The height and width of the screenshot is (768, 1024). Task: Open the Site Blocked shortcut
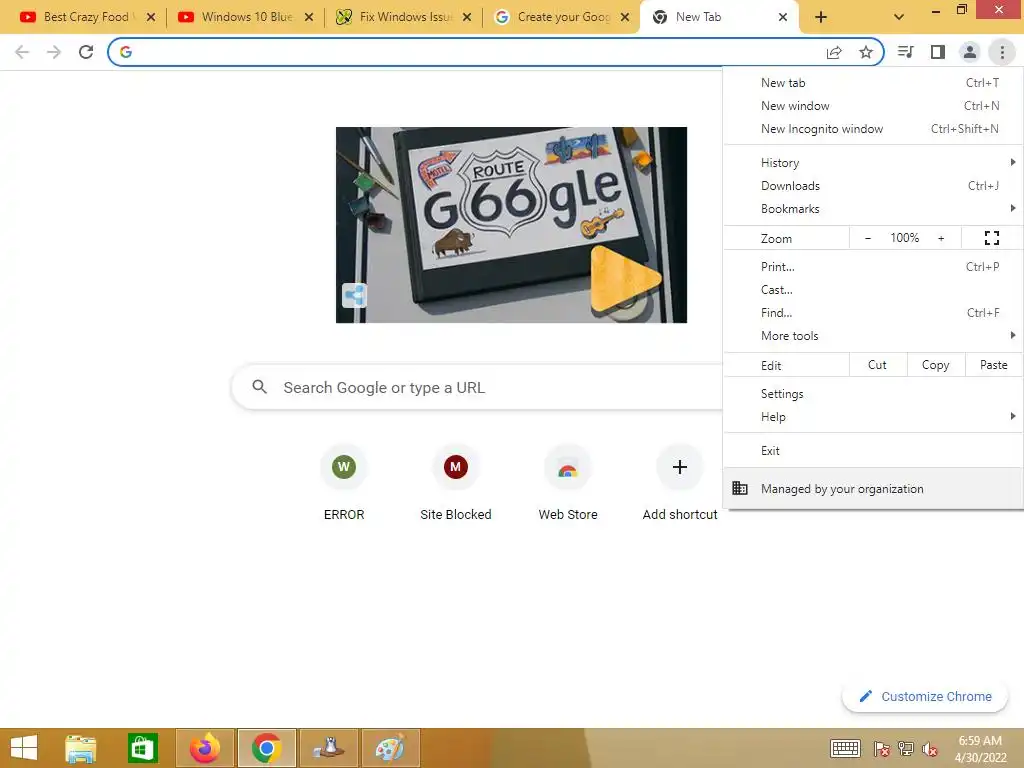pos(456,483)
